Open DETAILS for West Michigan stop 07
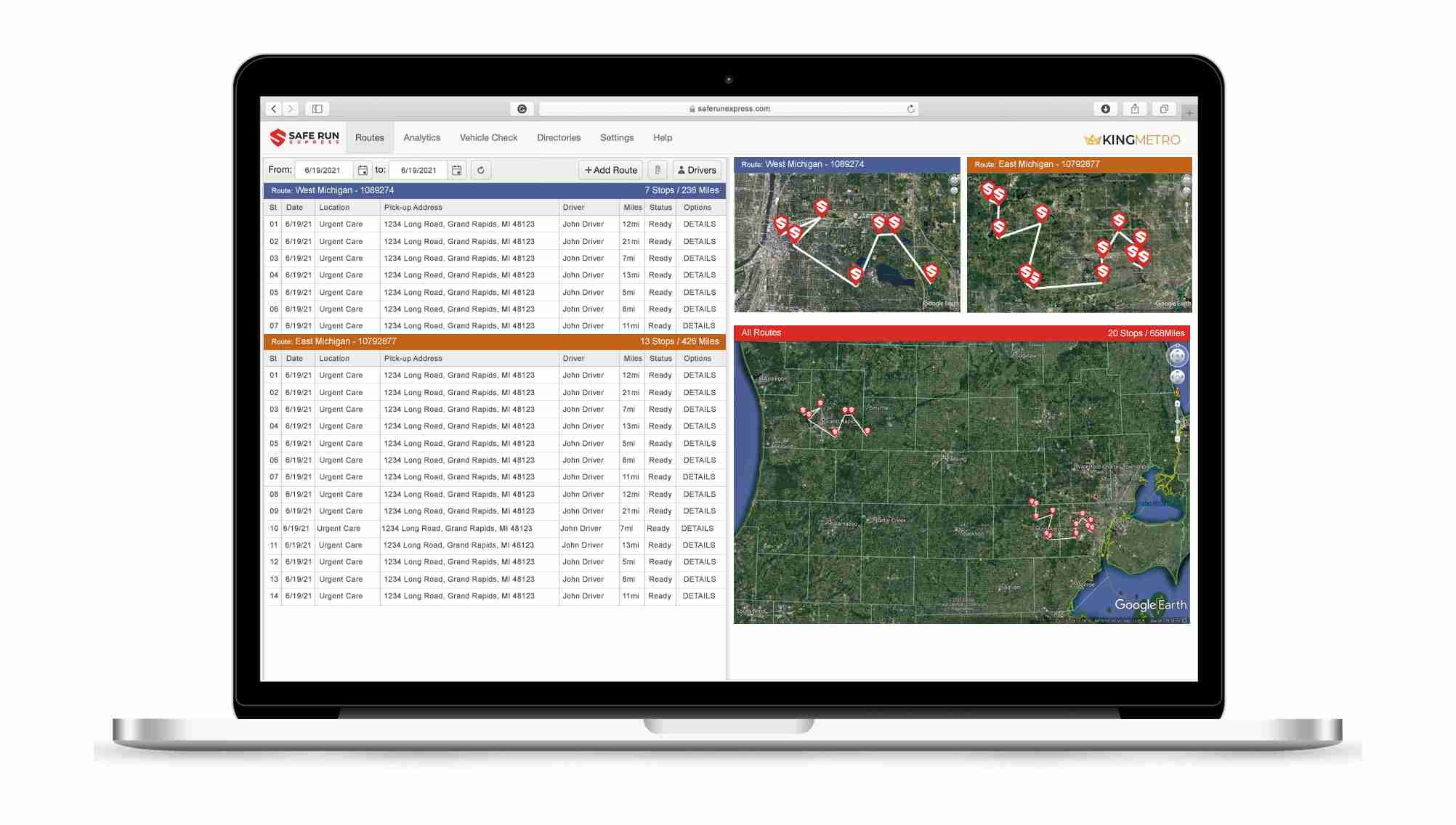Screen dimensions: 1456x825 tap(699, 326)
